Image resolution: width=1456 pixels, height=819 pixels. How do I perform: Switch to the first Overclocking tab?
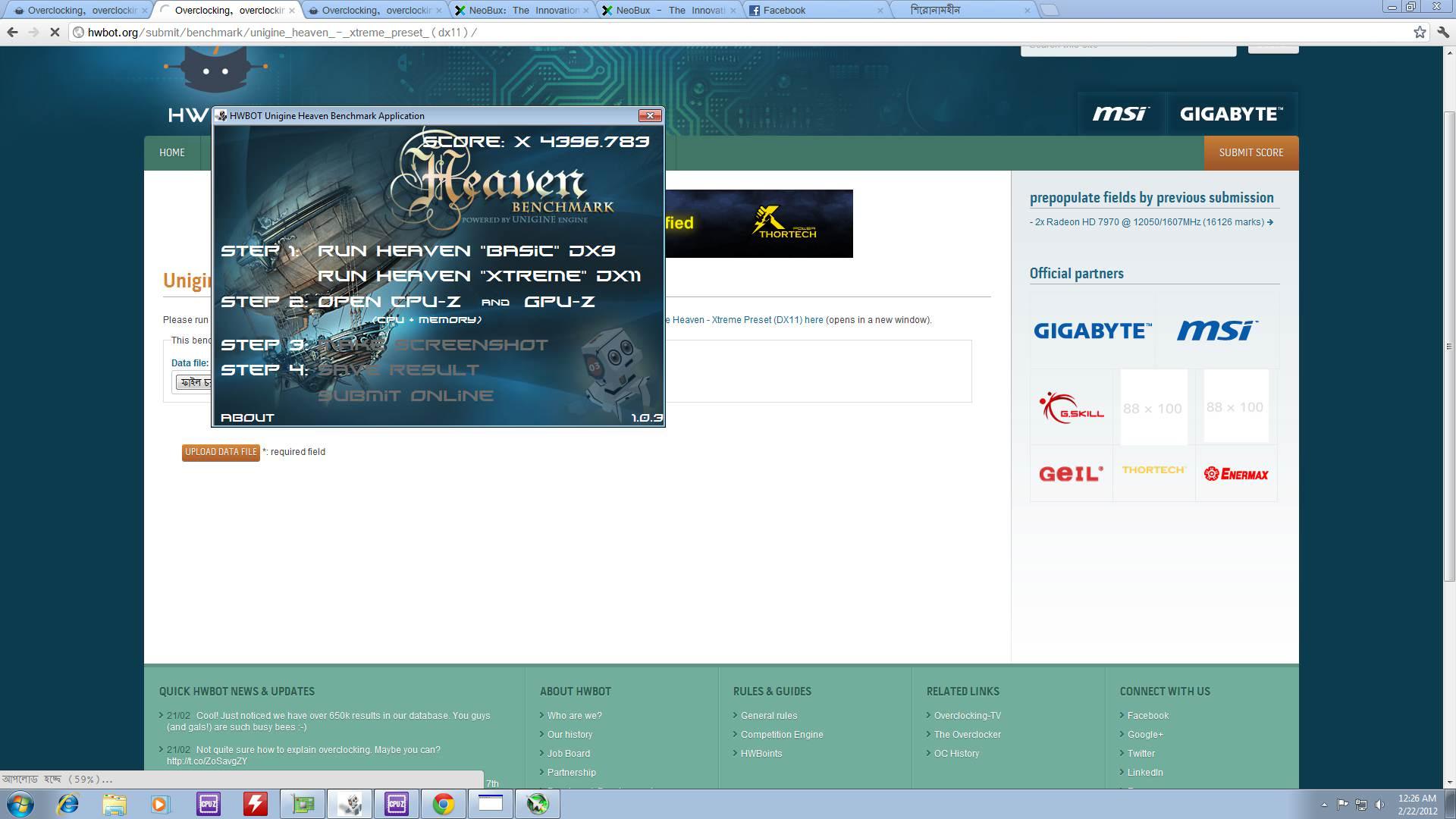[80, 11]
